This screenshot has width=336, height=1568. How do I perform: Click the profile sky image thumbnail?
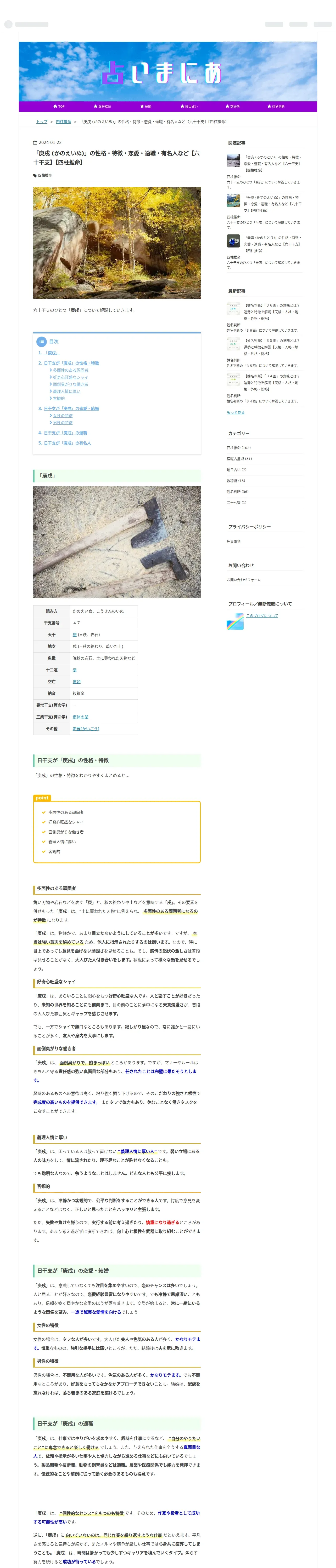[235, 621]
